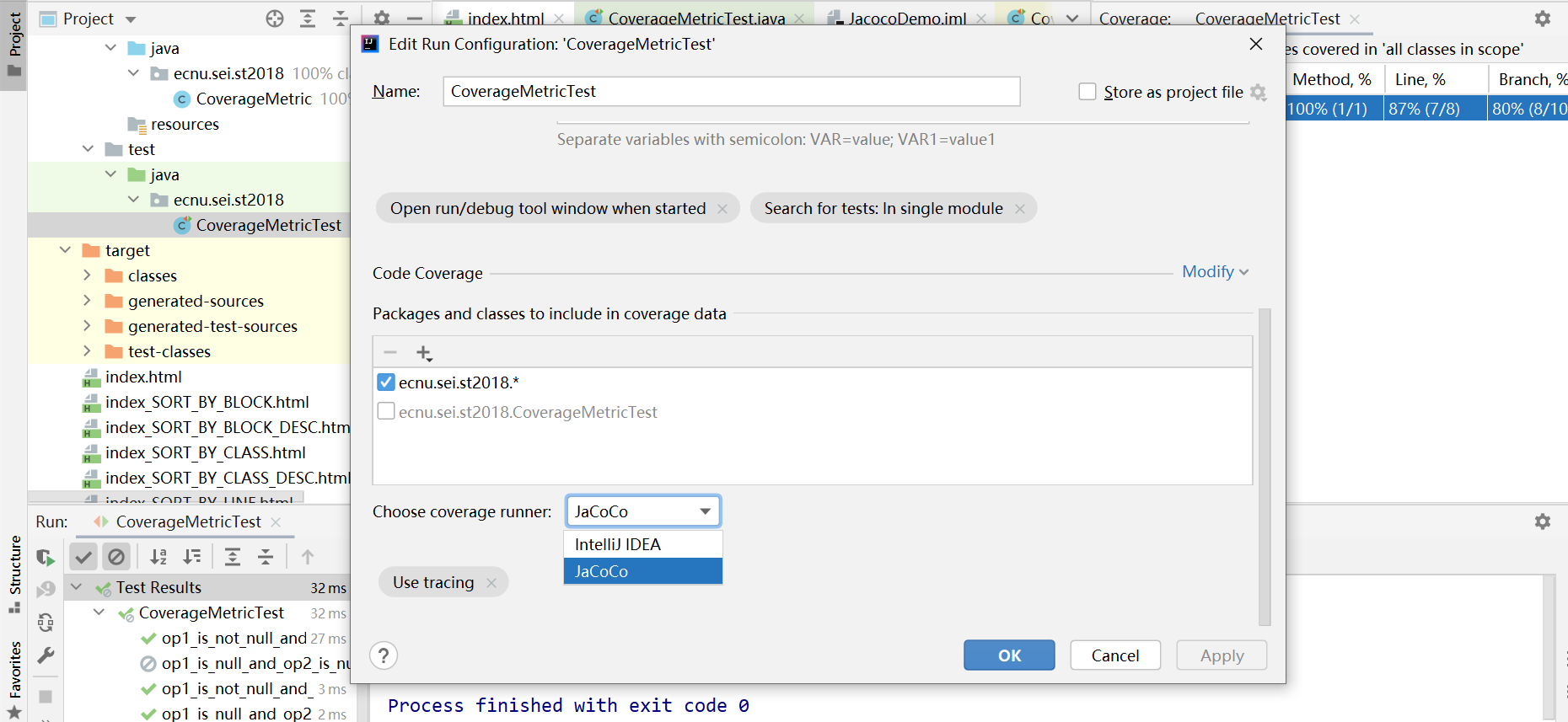Confirm dialog with OK

tap(1009, 655)
